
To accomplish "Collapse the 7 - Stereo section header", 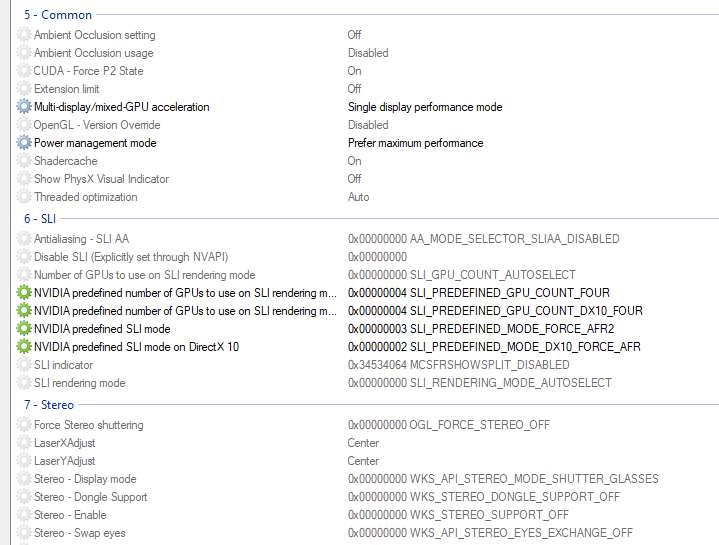I will [49, 405].
